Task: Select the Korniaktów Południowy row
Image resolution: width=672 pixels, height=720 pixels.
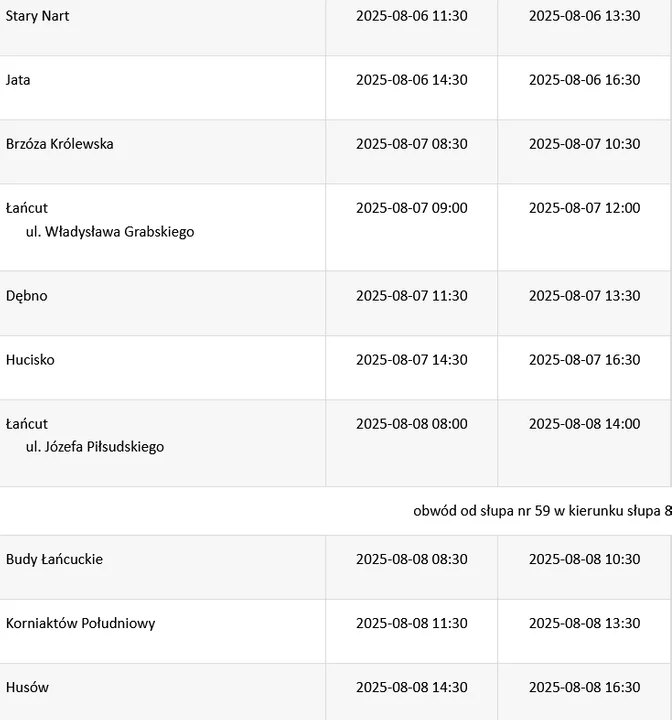Action: [336, 631]
